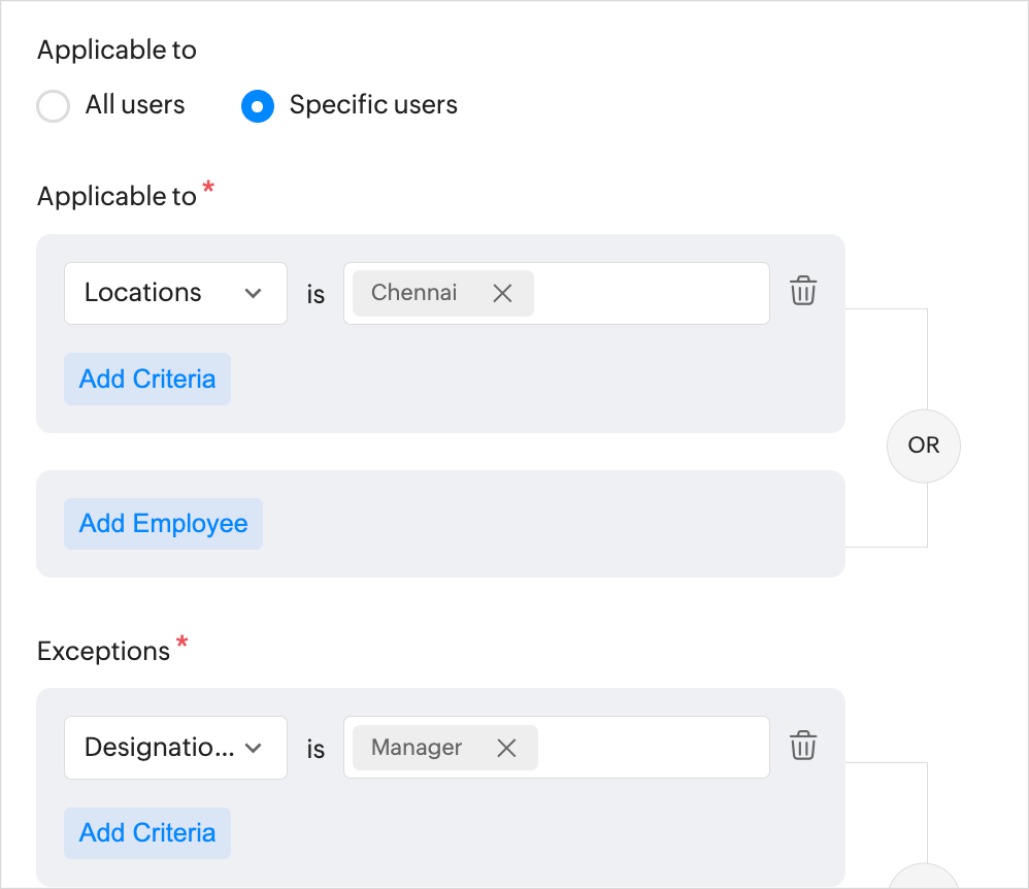Screen dimensions: 1029x889
Task: Click Add Criteria below the Designation row
Action: point(147,833)
